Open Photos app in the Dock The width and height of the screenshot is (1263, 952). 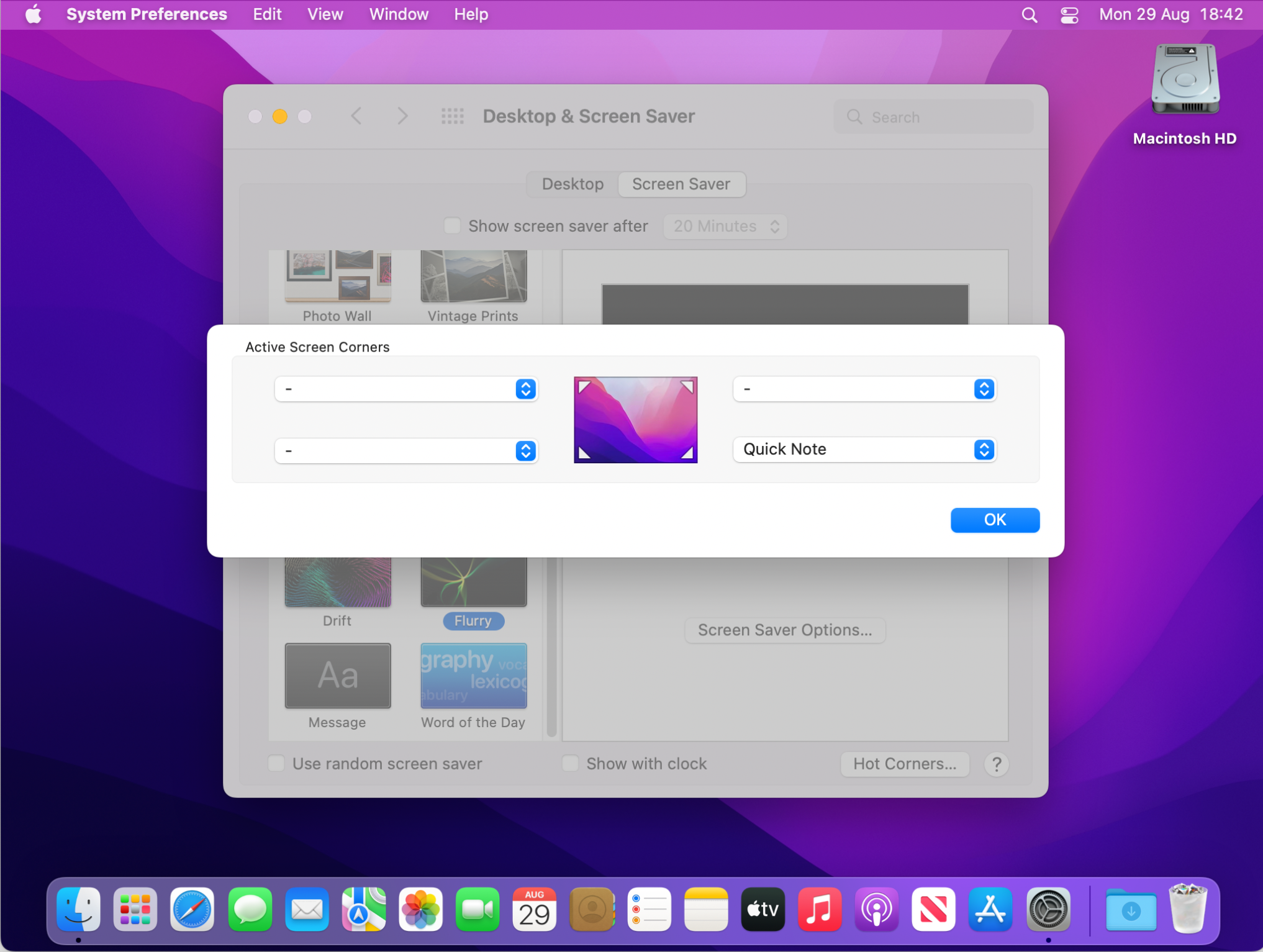click(x=421, y=909)
